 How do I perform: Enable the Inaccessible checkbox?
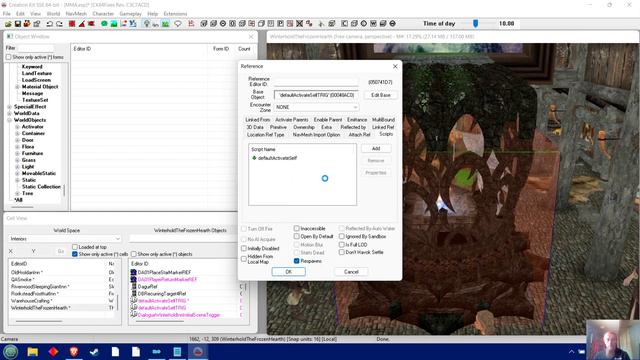click(x=297, y=229)
